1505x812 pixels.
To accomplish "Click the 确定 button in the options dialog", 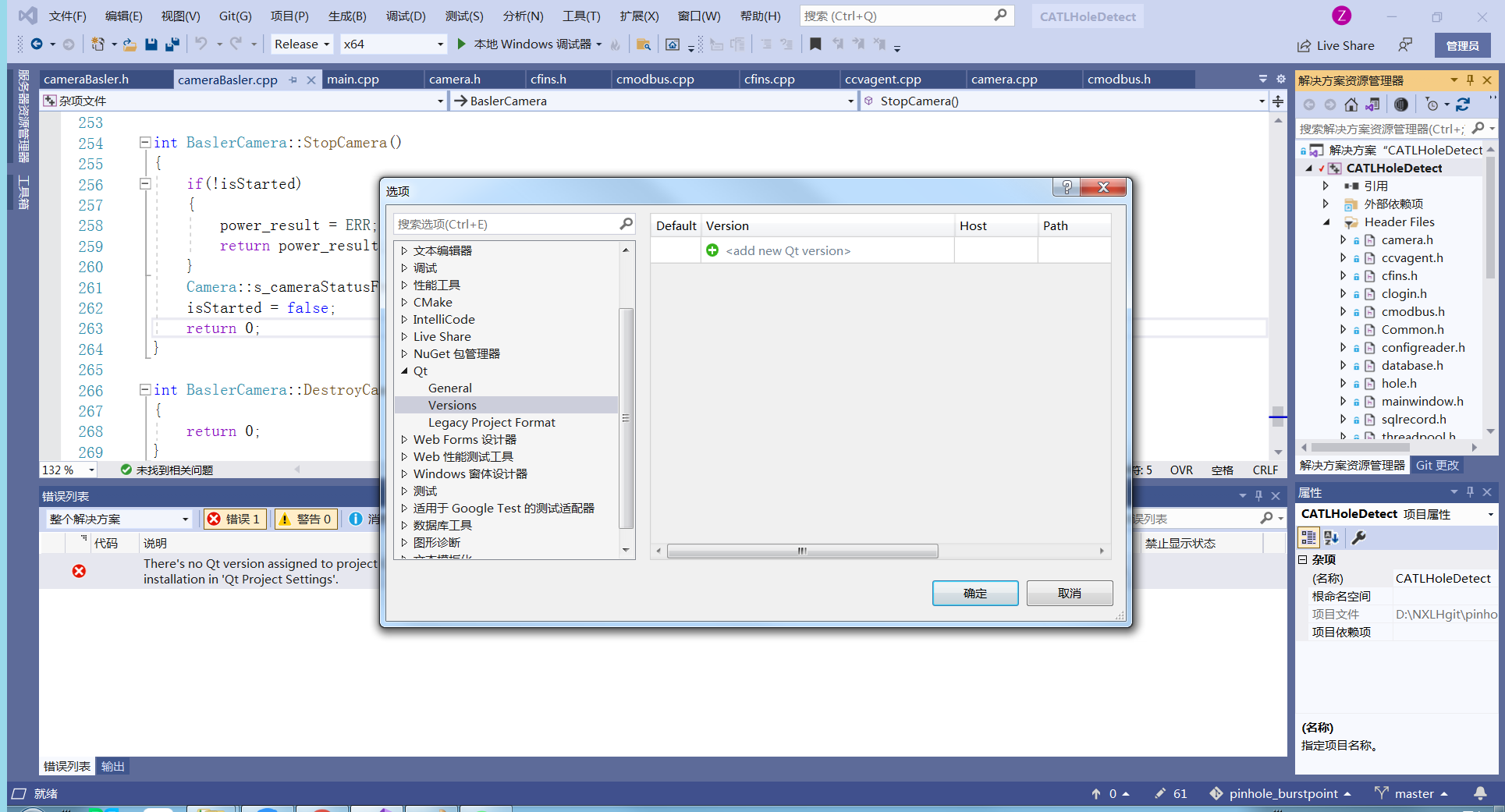I will point(974,593).
